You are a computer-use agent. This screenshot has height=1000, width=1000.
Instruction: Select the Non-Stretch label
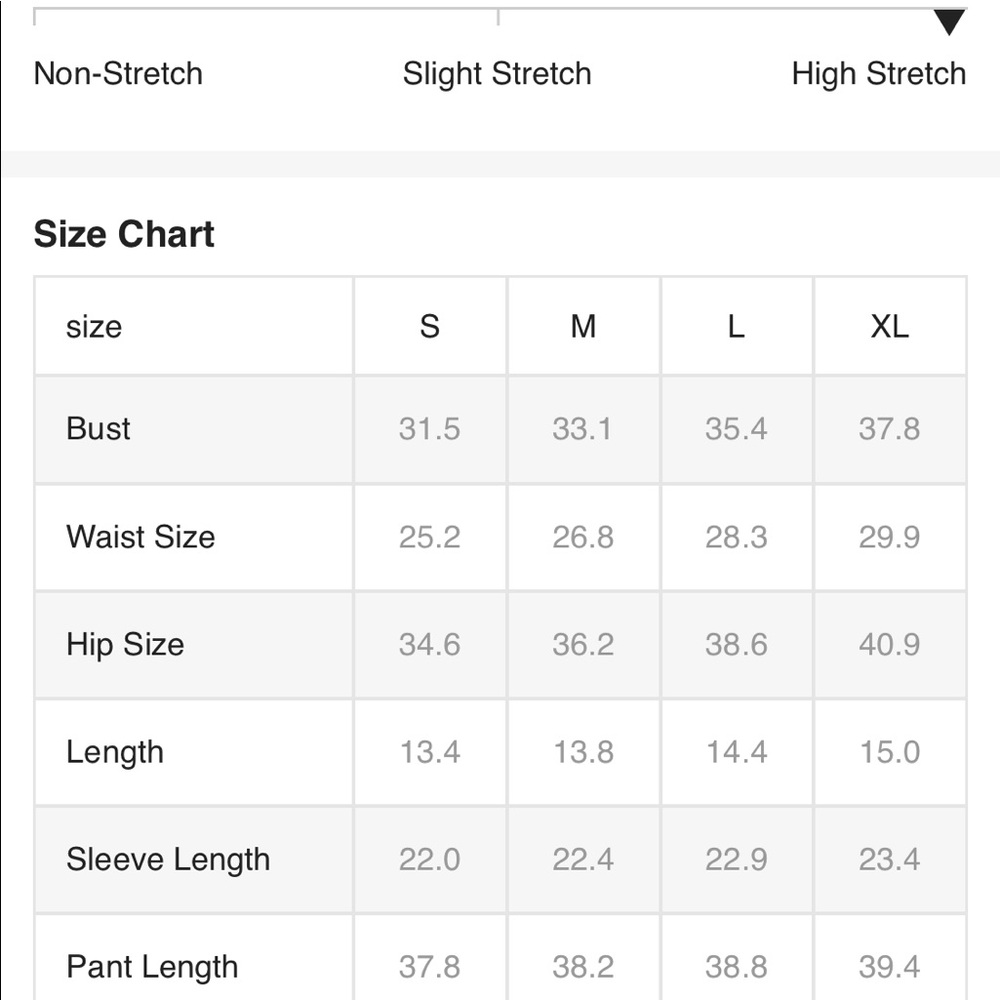118,74
